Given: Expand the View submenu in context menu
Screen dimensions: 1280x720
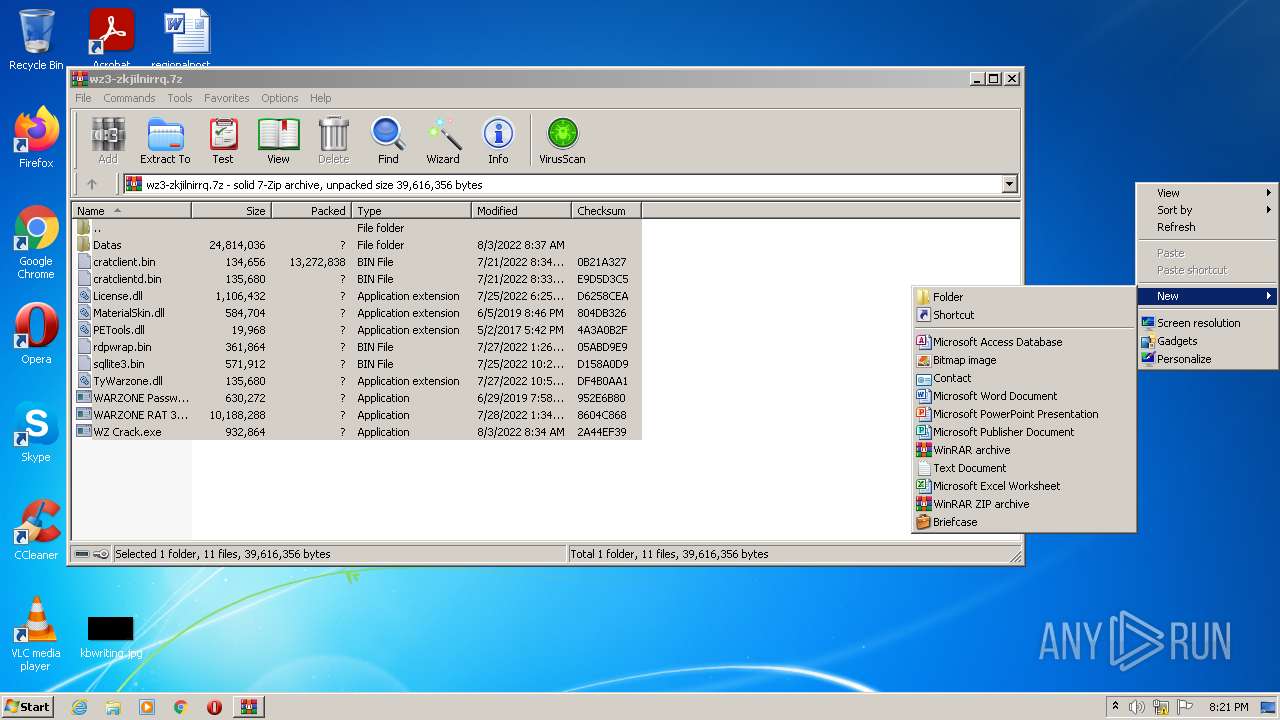Looking at the screenshot, I should pyautogui.click(x=1207, y=193).
